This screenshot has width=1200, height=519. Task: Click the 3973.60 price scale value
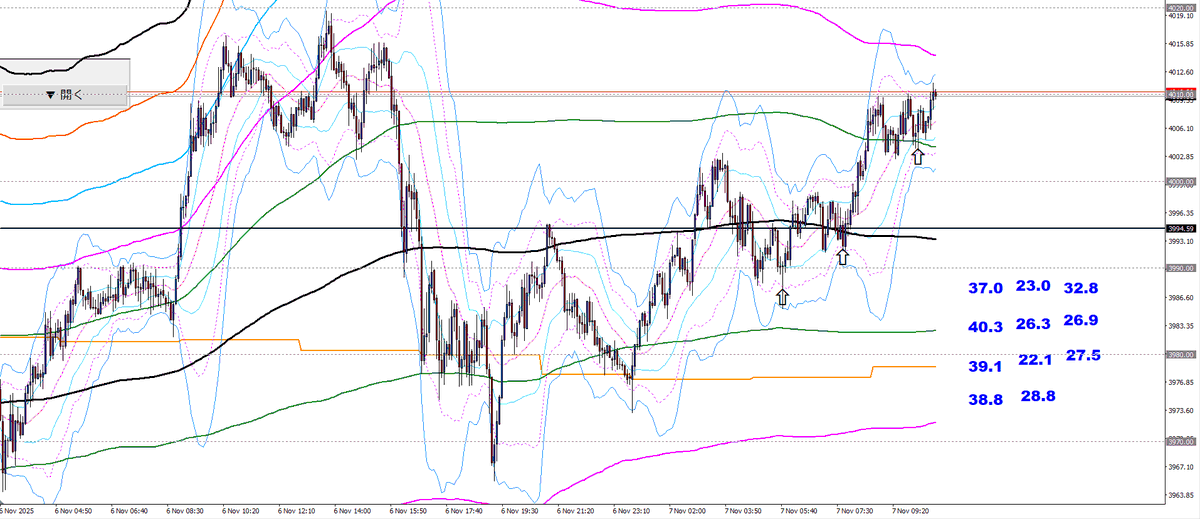click(1180, 411)
